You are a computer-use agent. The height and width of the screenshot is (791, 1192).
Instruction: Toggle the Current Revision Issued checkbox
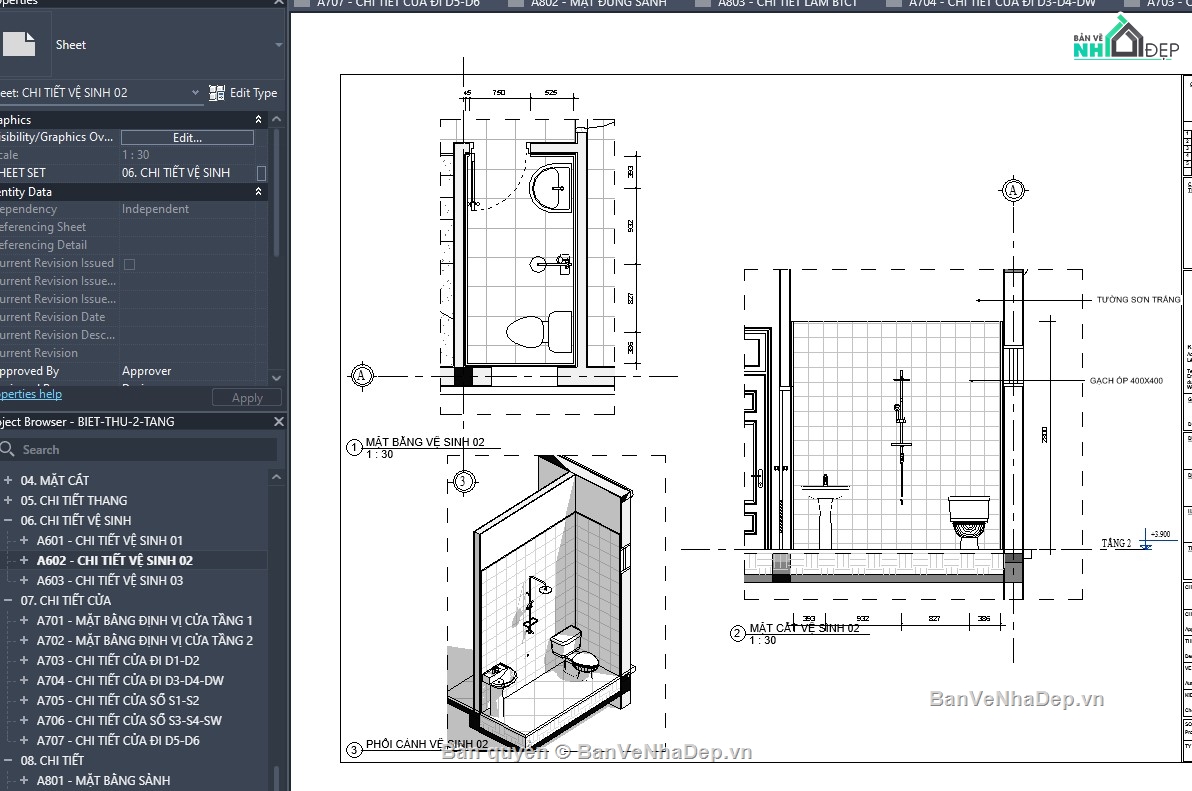pos(129,264)
